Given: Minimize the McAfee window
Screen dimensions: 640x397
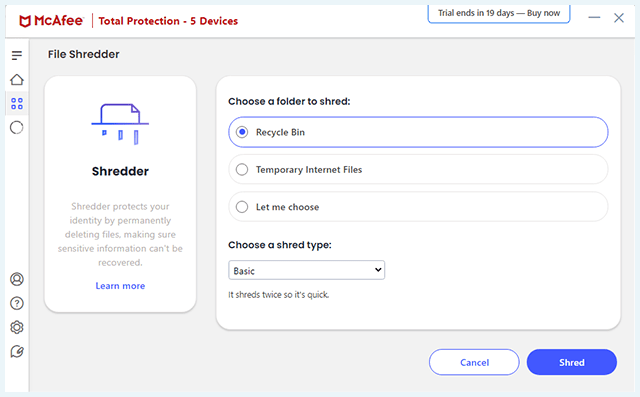Looking at the screenshot, I should pyautogui.click(x=594, y=18).
